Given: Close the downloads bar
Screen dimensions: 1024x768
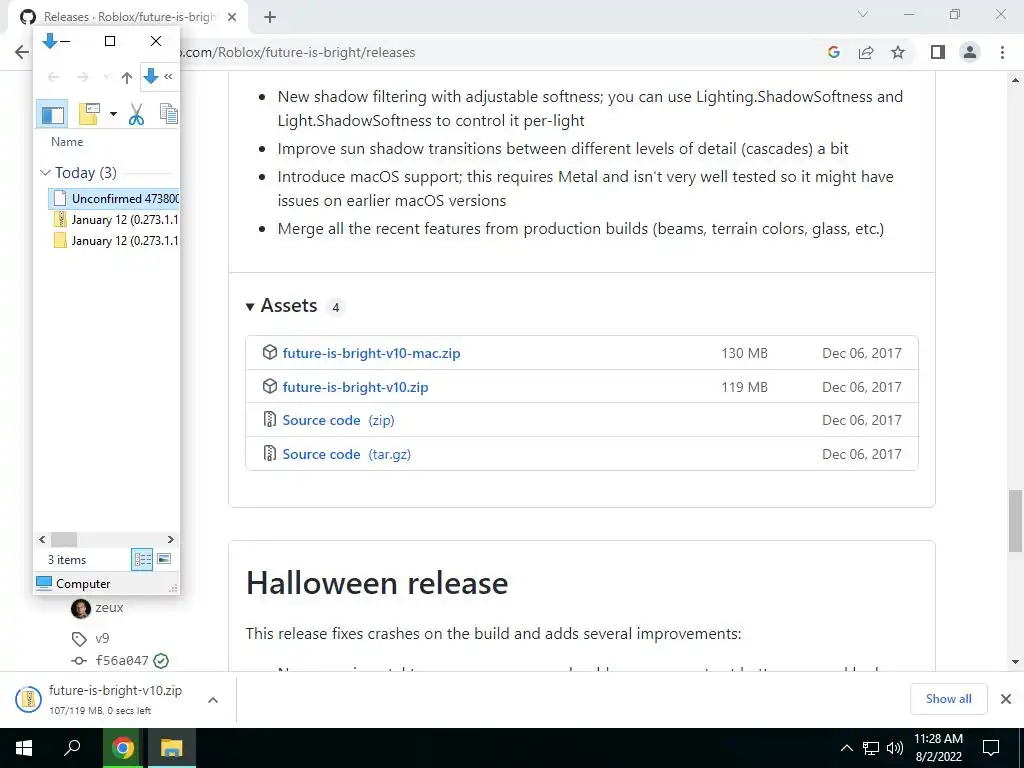Looking at the screenshot, I should tap(1006, 699).
